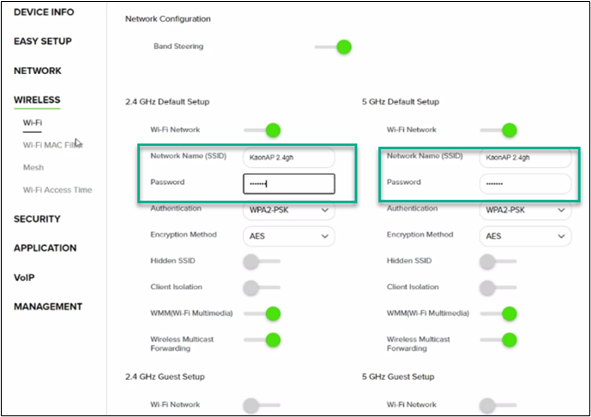
Task: Expand the 5 GHz Encryption Method dropdown
Action: pyautogui.click(x=525, y=236)
